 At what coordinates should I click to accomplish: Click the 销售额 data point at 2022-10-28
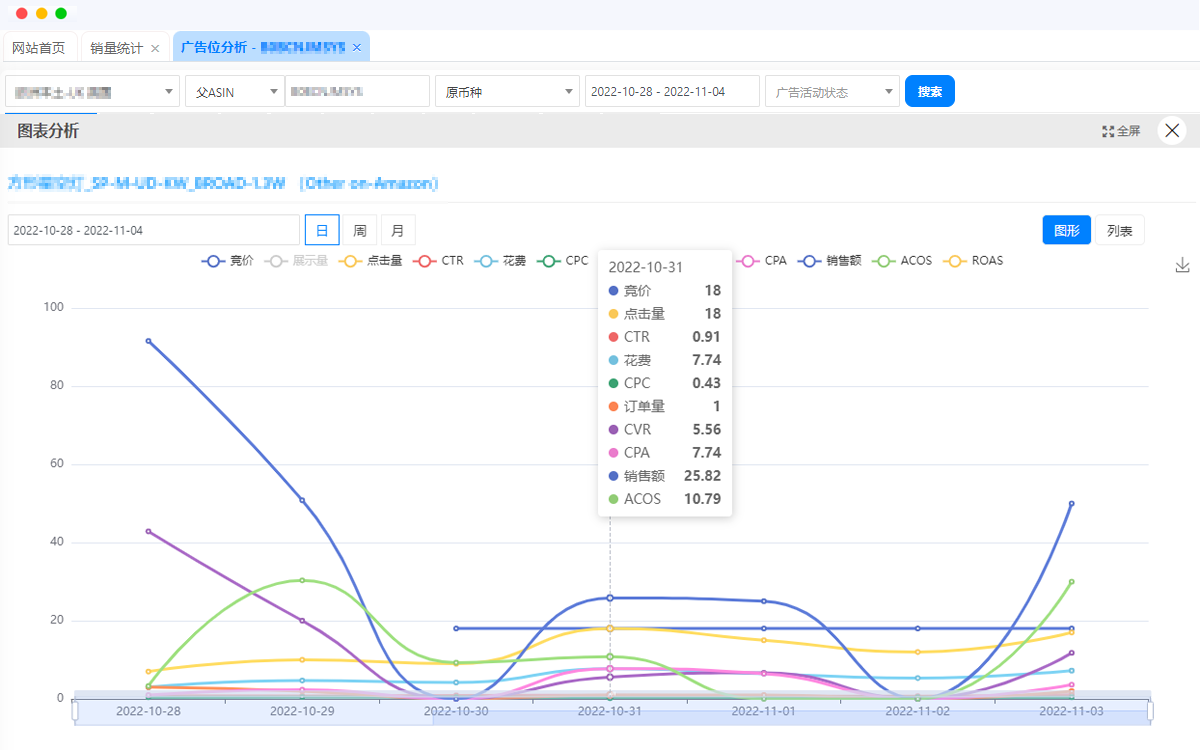coord(148,341)
